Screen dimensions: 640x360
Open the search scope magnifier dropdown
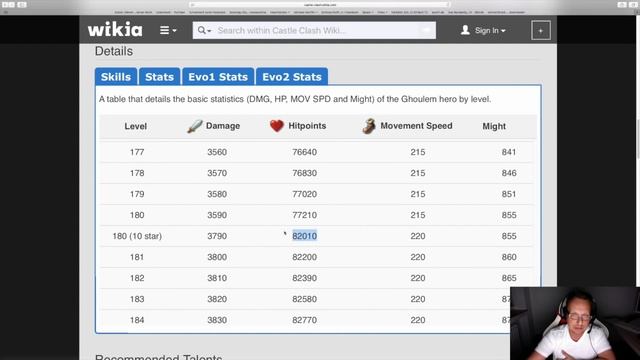[x=204, y=30]
